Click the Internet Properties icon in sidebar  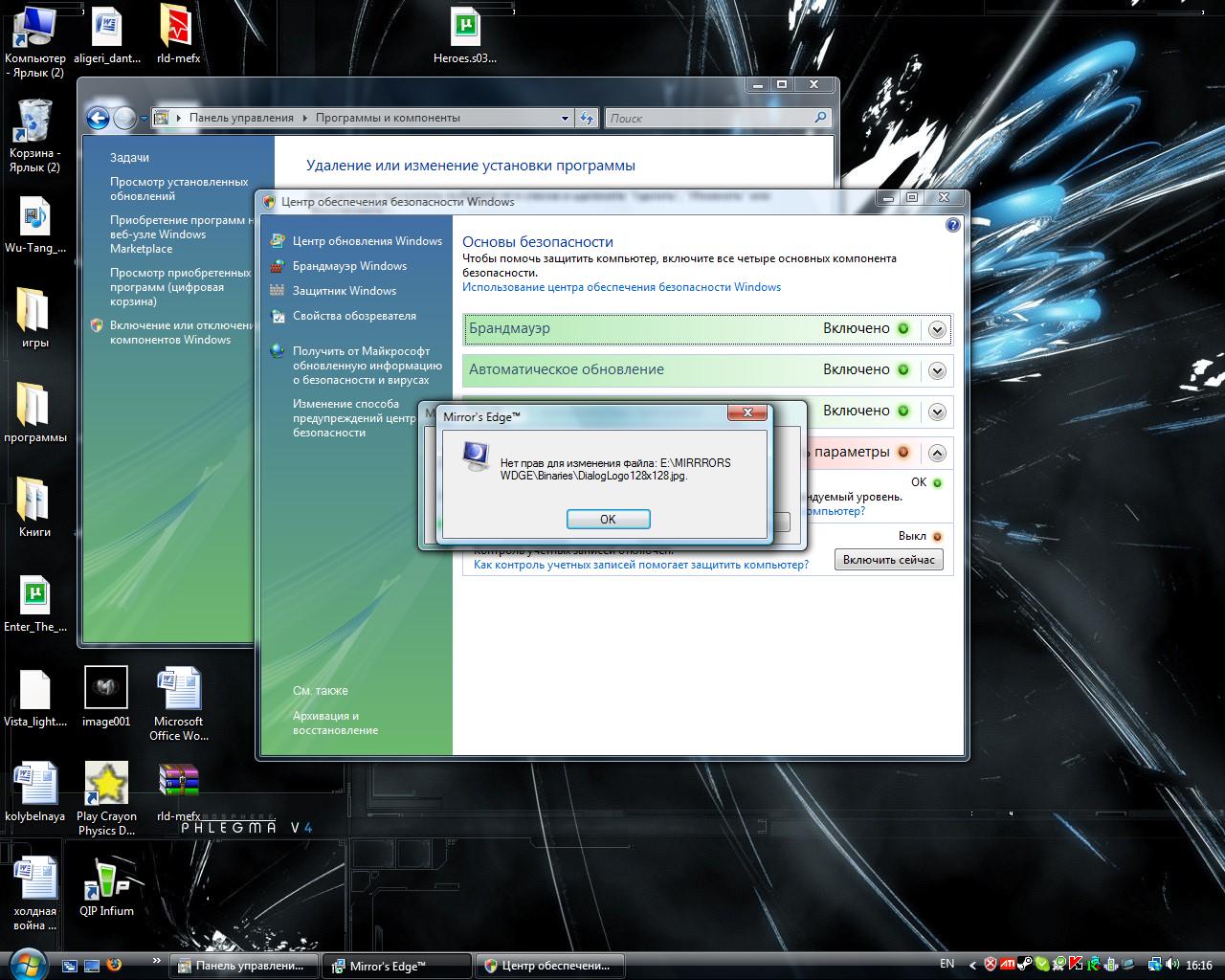pos(278,316)
